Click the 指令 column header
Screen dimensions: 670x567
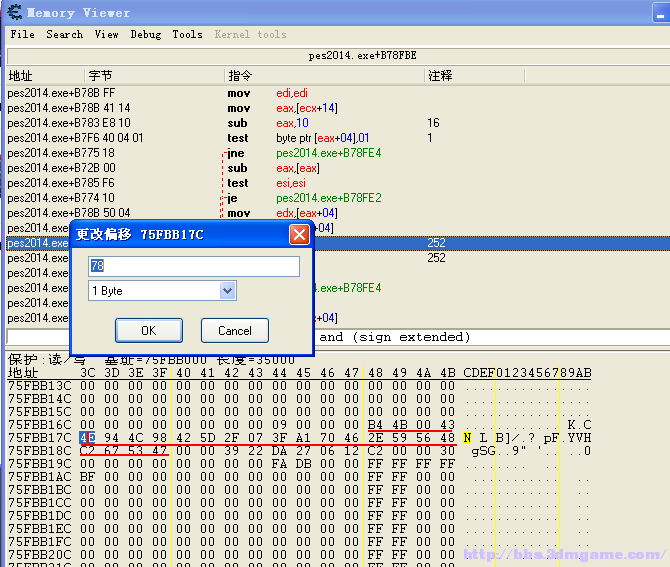click(240, 76)
